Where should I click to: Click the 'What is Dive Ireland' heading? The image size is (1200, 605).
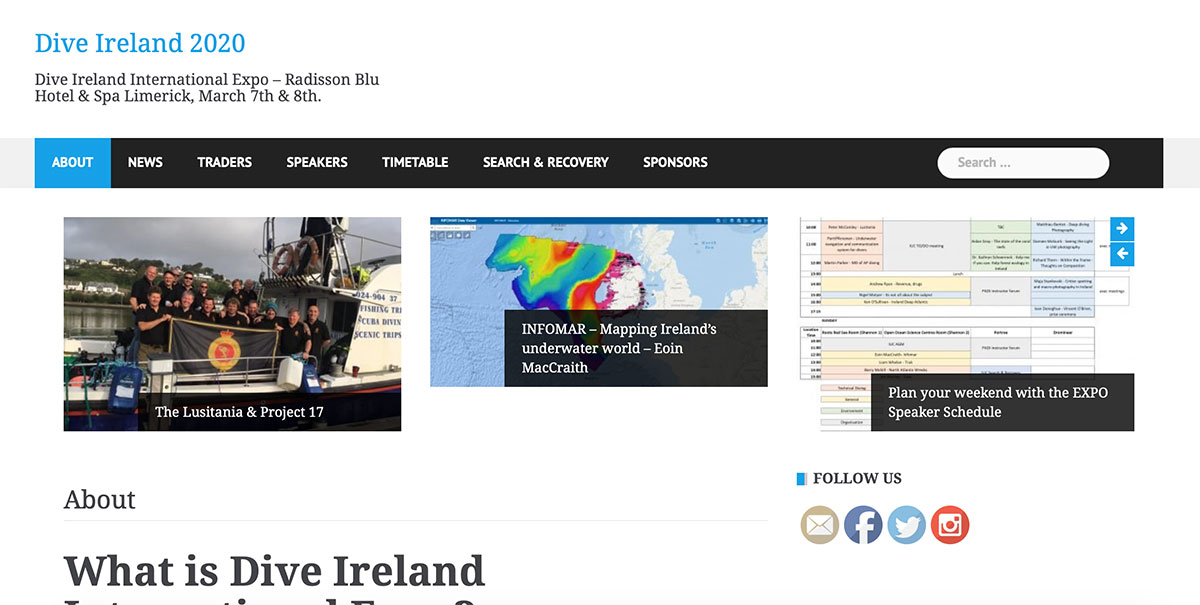[x=274, y=571]
